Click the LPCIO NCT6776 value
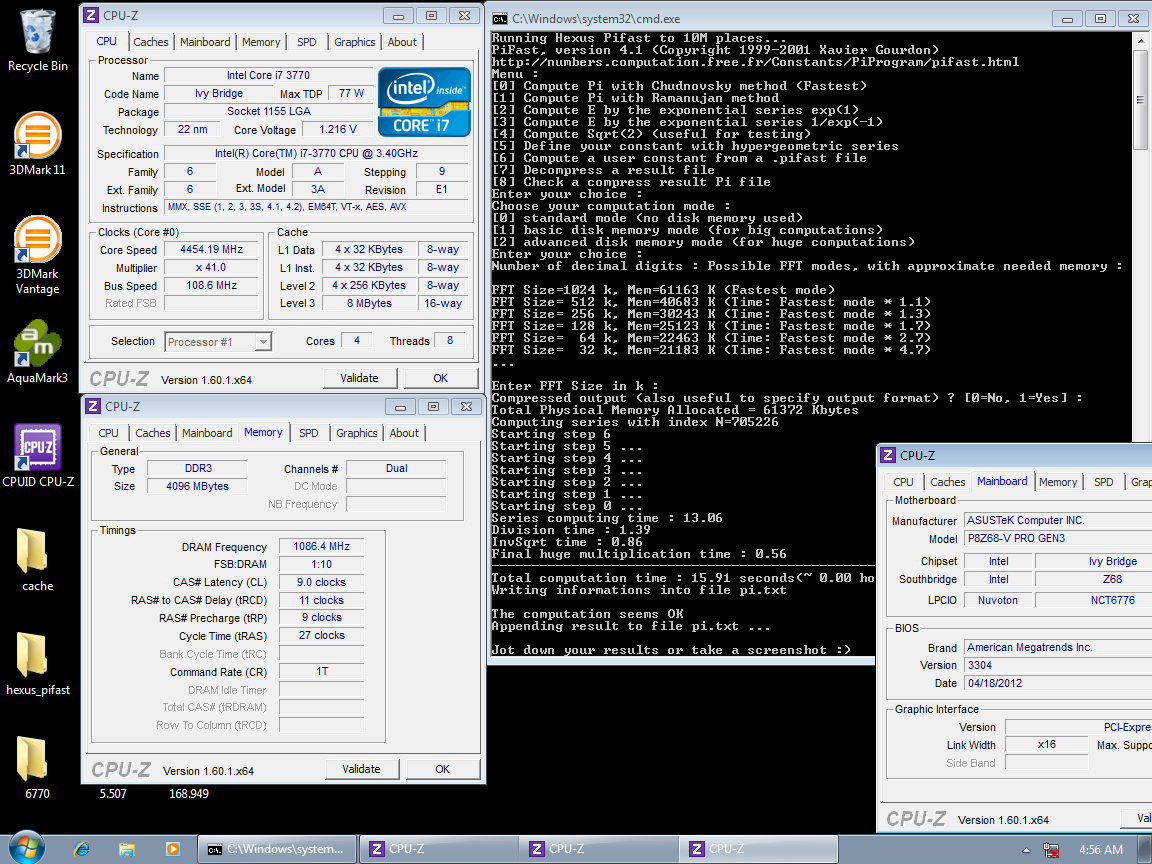Viewport: 1152px width, 864px height. tap(1094, 600)
